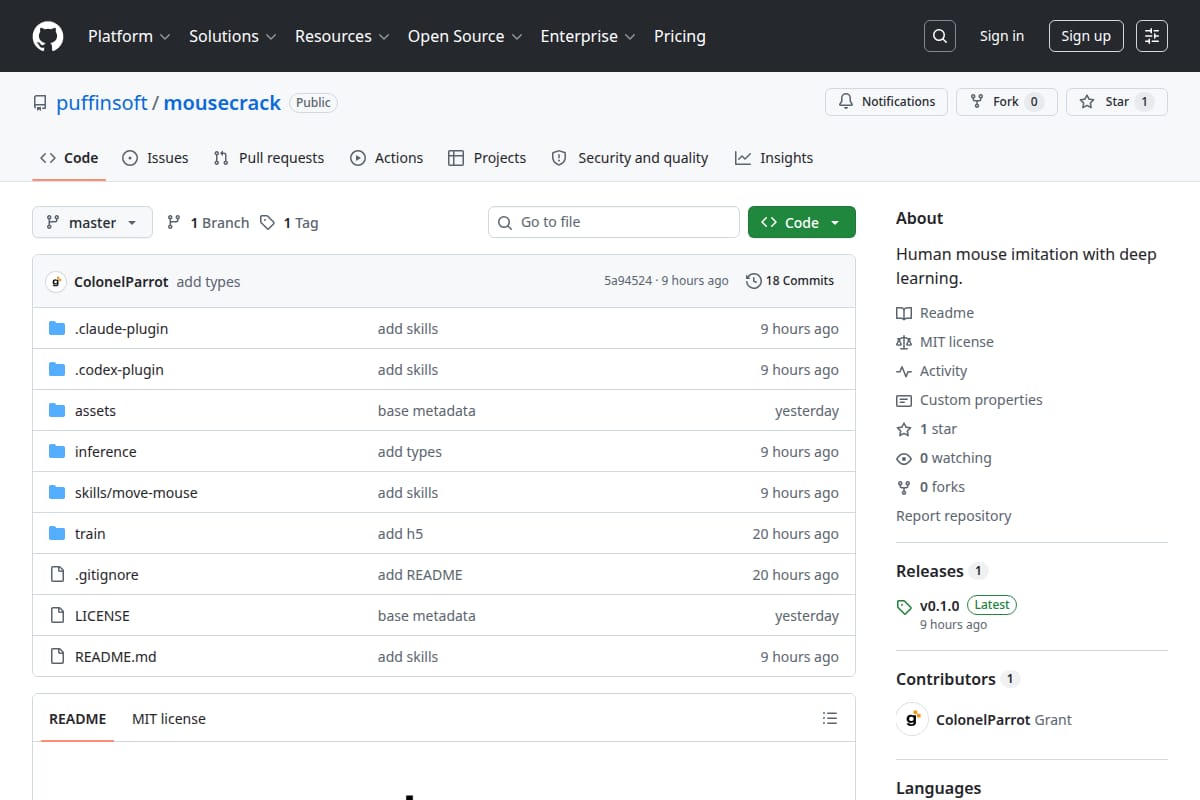The height and width of the screenshot is (800, 1200).
Task: Click the branch icon beside 1 Branch
Action: pyautogui.click(x=174, y=223)
